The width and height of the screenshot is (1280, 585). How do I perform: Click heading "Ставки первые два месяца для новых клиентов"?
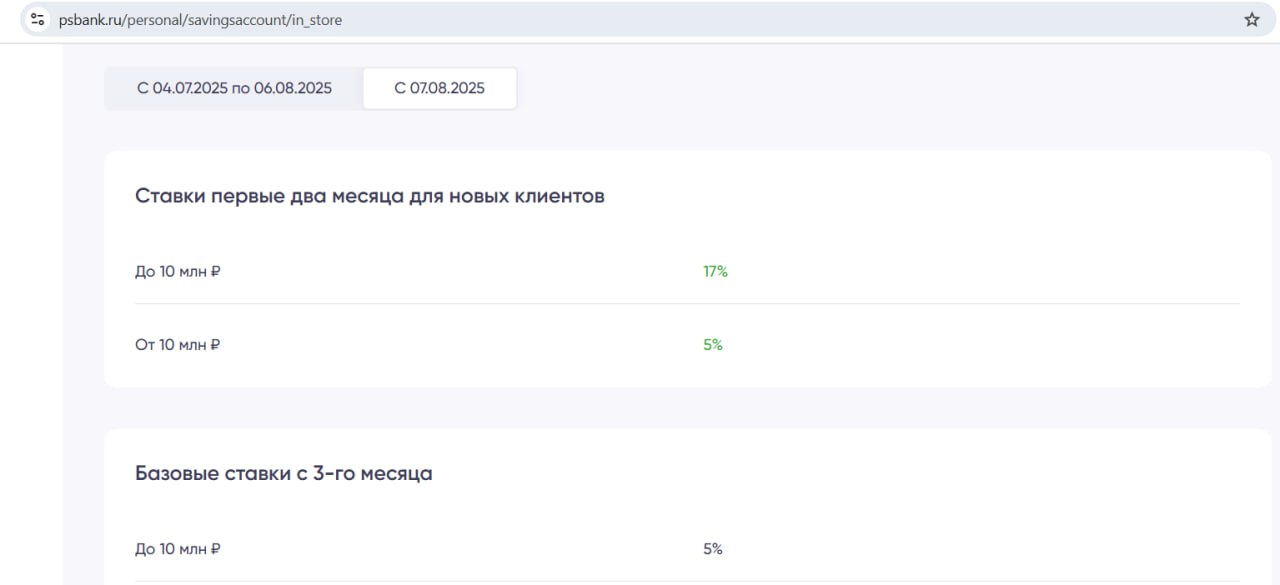point(369,196)
